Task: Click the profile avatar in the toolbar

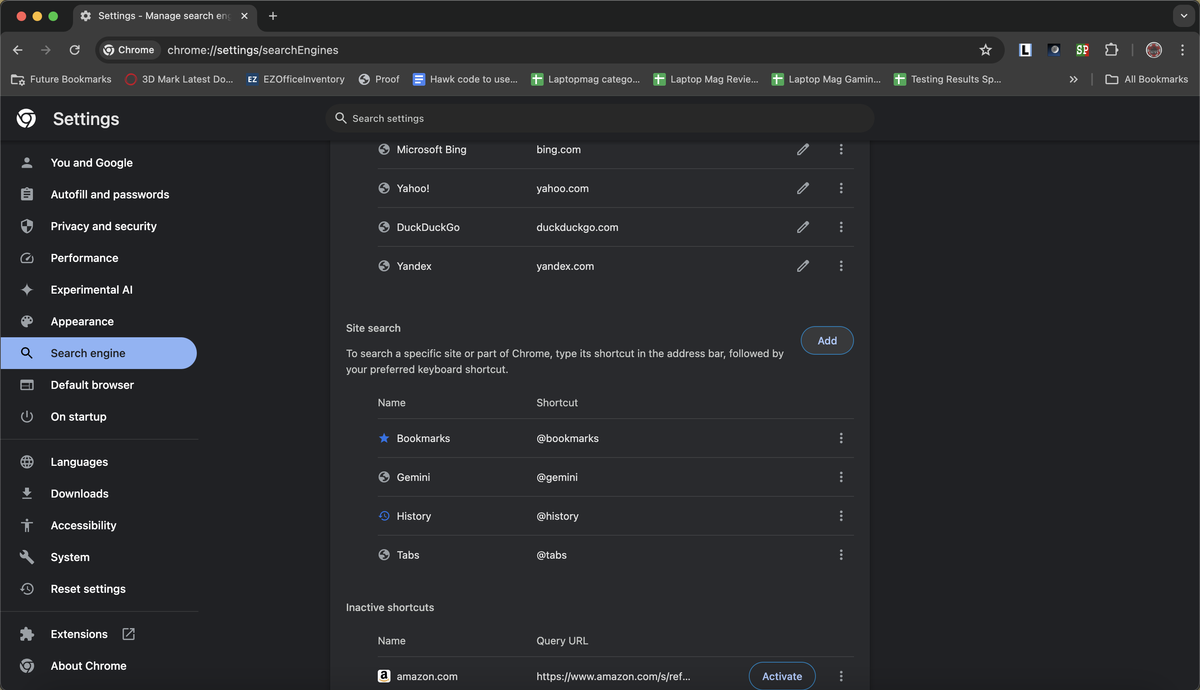Action: click(1154, 49)
